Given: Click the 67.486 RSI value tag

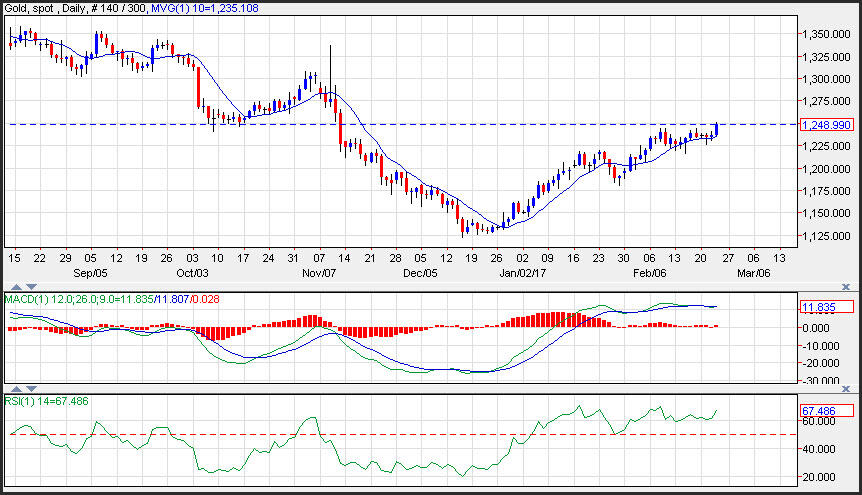Looking at the screenshot, I should pos(825,411).
